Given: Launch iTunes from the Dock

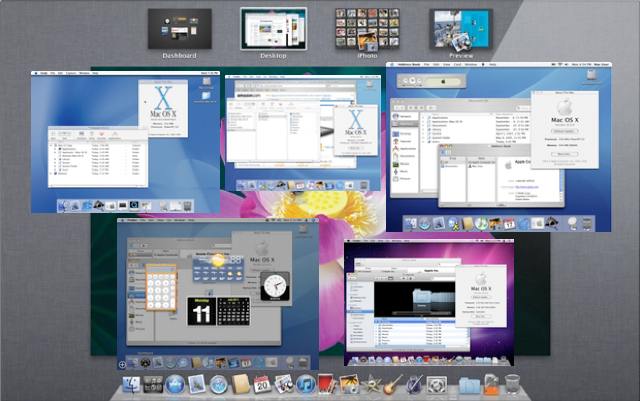Looking at the screenshot, I should [x=306, y=385].
